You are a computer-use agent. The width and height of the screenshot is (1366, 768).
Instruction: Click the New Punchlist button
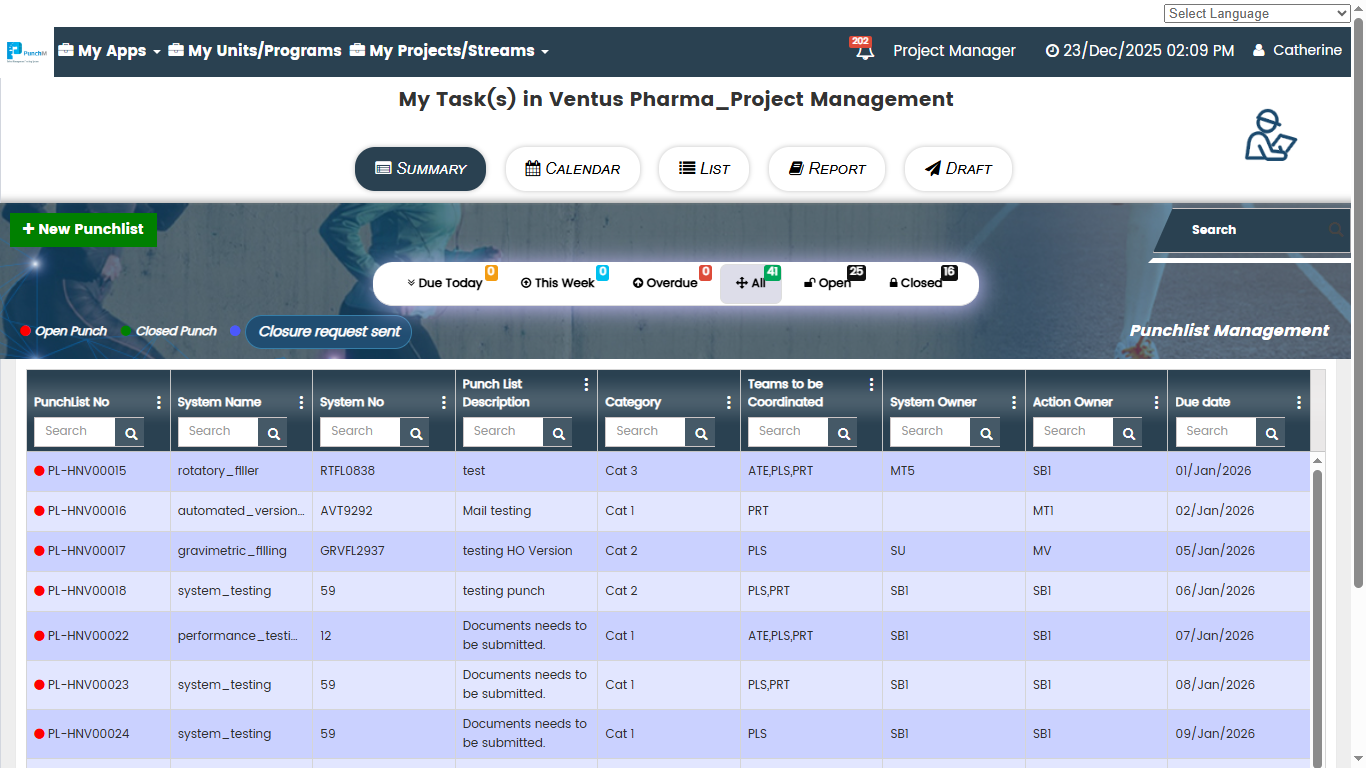pos(83,229)
